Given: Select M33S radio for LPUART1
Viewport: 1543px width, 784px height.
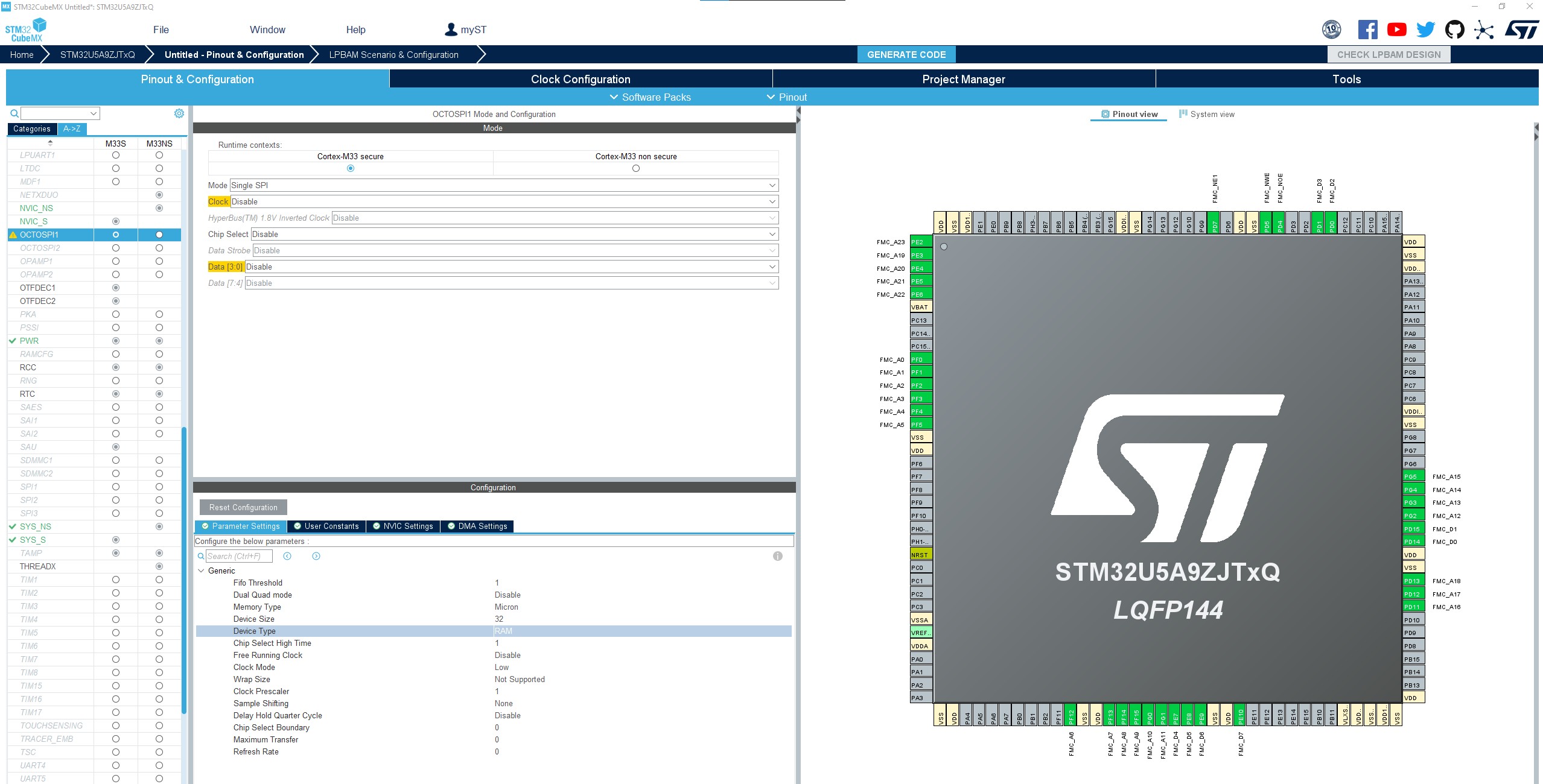Looking at the screenshot, I should [116, 155].
